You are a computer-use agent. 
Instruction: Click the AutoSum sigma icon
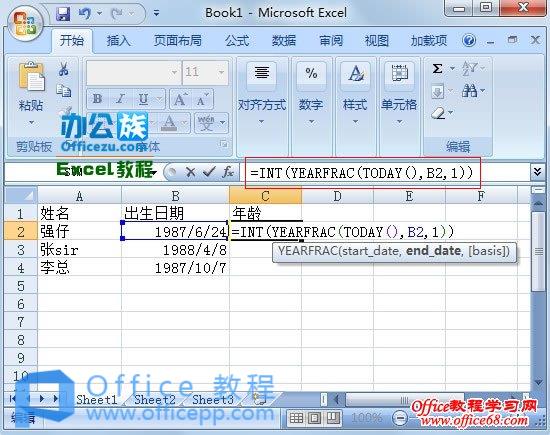[437, 68]
